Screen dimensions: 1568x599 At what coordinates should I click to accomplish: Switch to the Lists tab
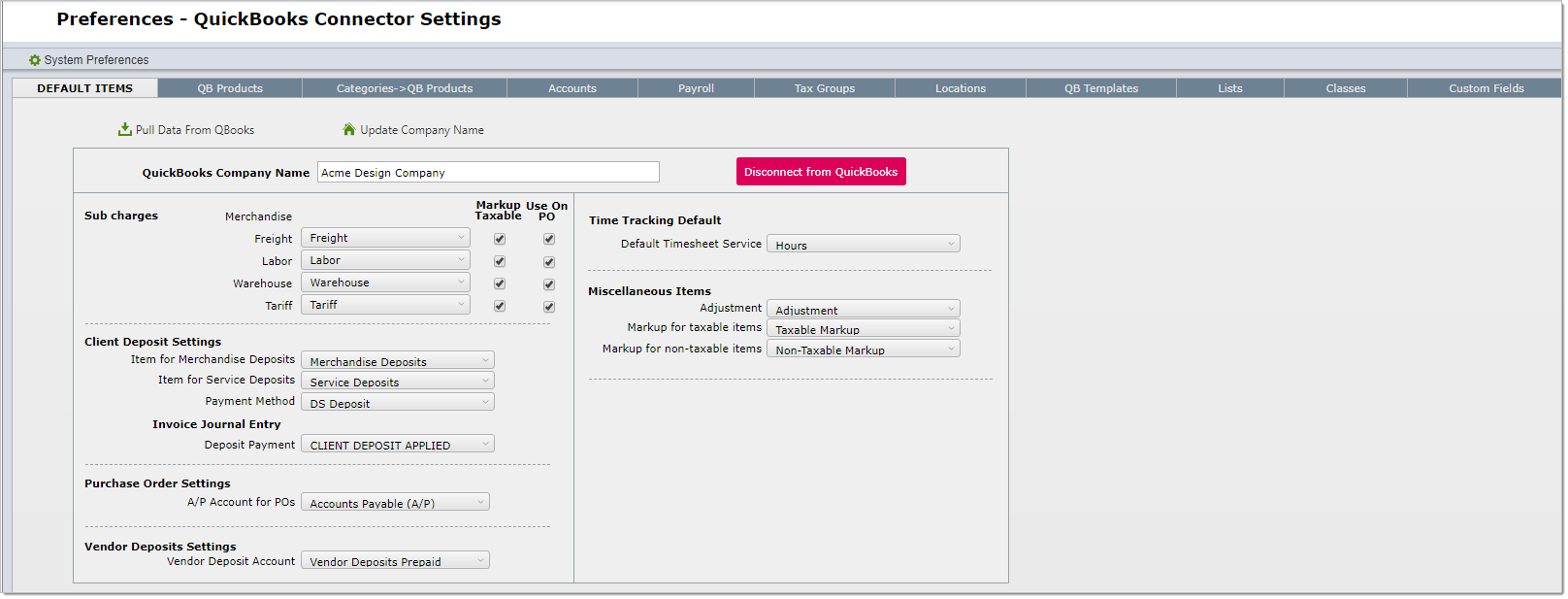click(x=1230, y=88)
